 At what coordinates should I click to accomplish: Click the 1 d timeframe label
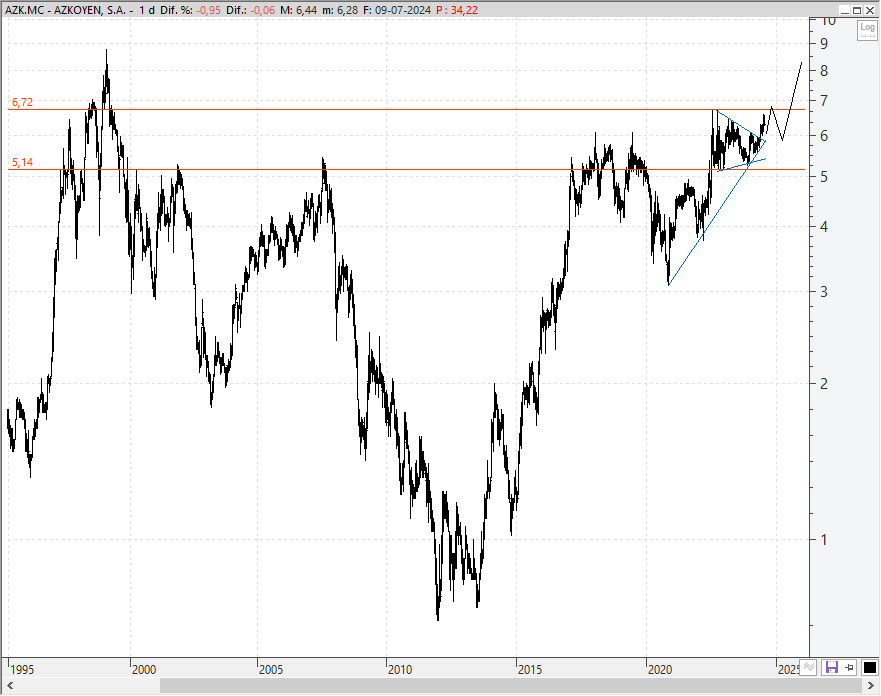(x=147, y=10)
